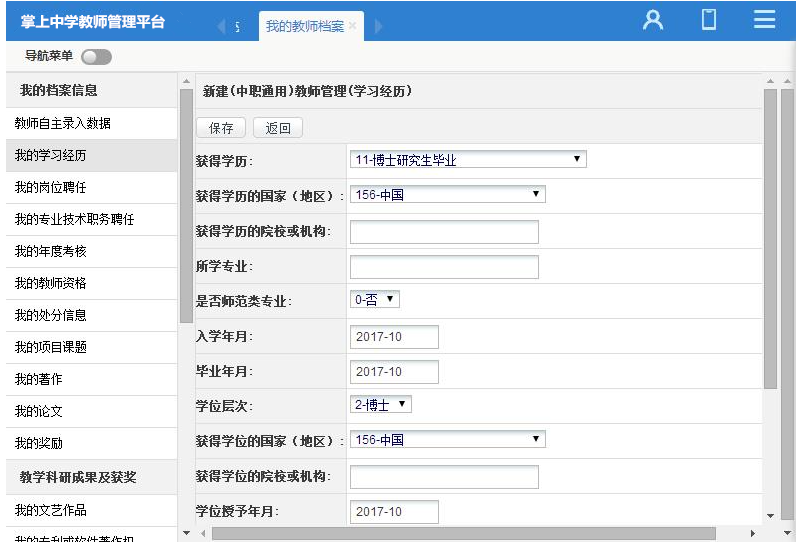The height and width of the screenshot is (545, 801).
Task: Click the horizontal scroll-left arrow
Action: tap(203, 533)
